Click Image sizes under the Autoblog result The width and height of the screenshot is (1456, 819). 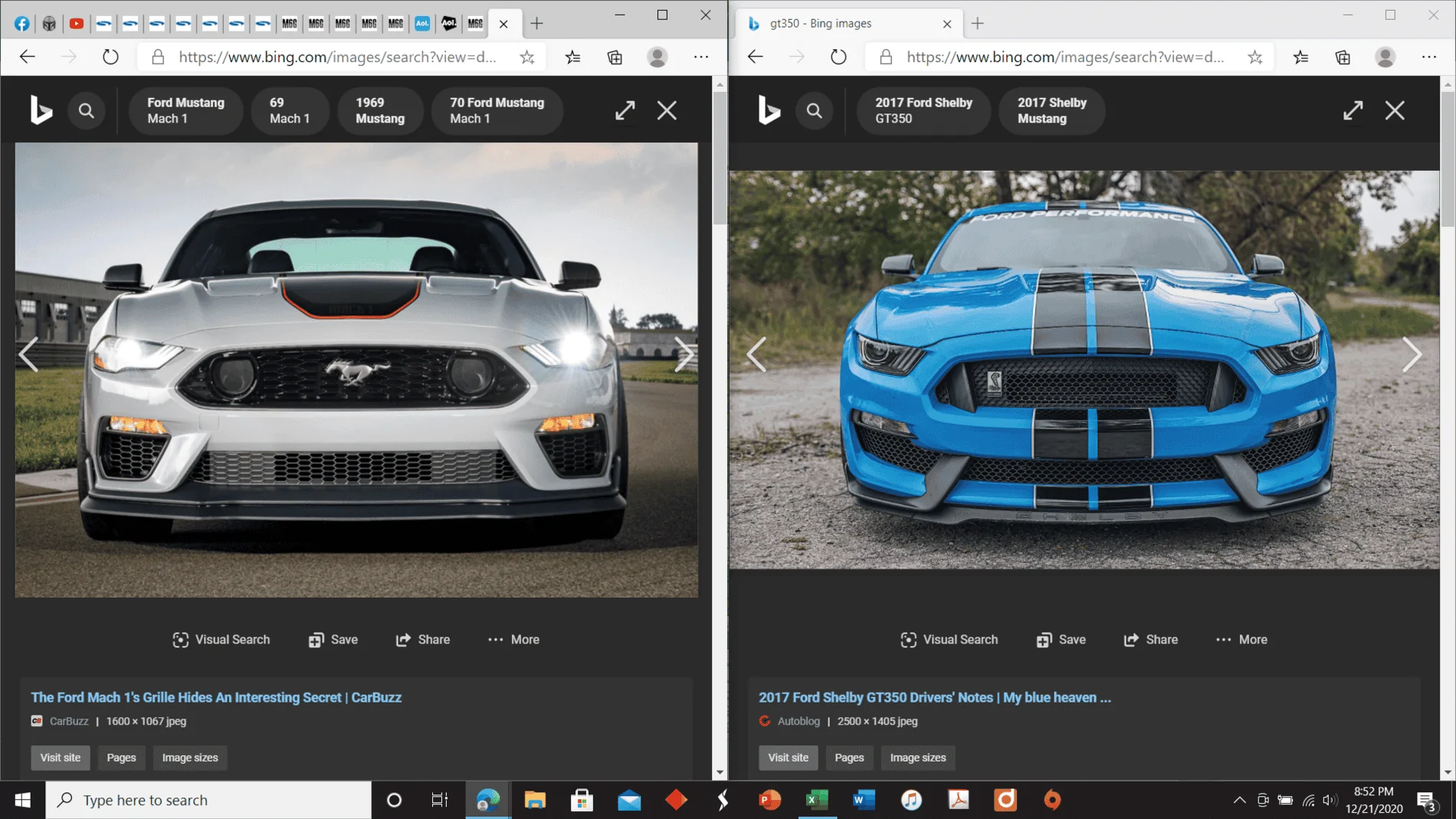(917, 758)
